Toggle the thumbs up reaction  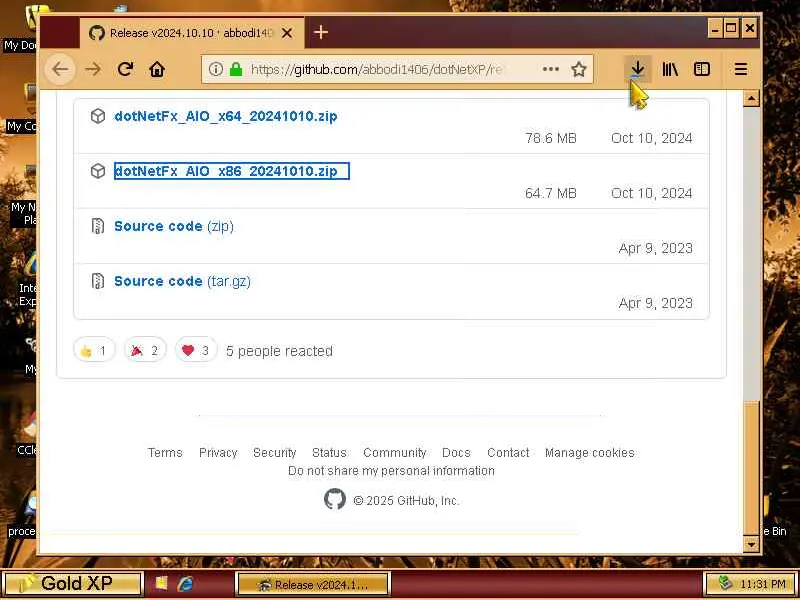click(94, 351)
